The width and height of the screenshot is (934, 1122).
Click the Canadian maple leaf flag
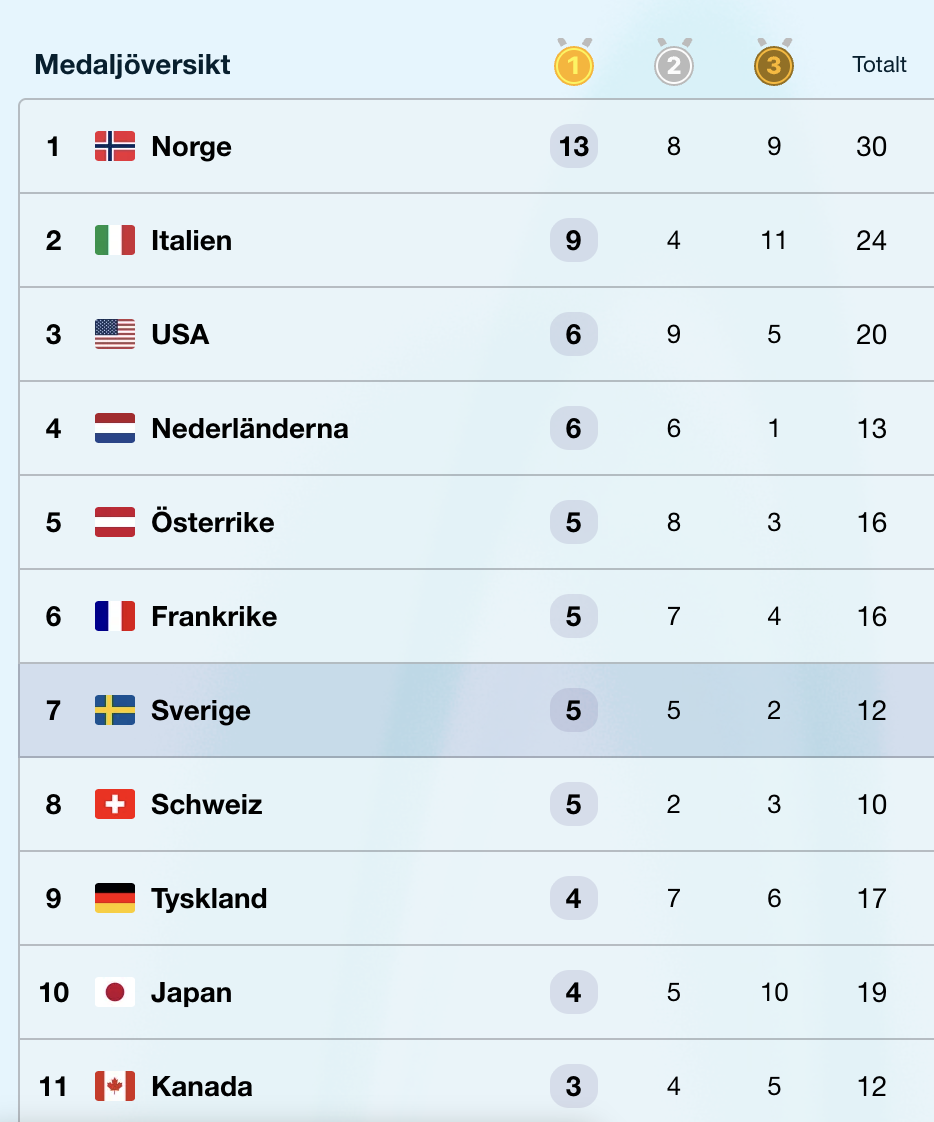click(x=115, y=1087)
